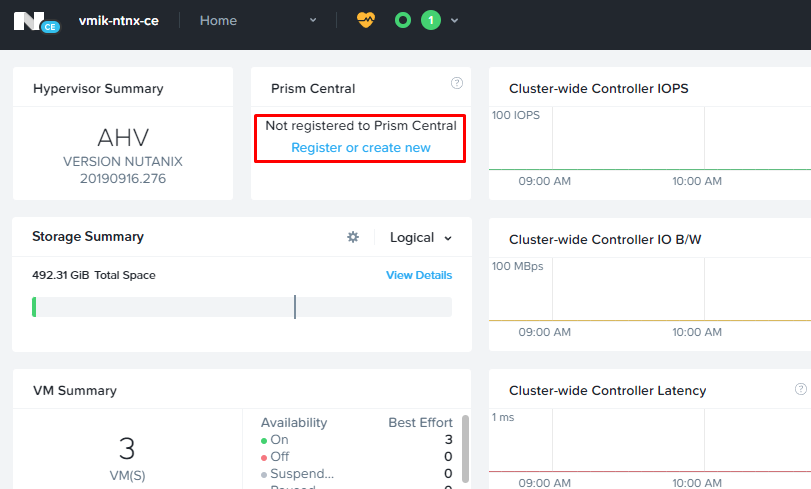Click the 1 ms latency axis label
Viewport: 811px width, 489px height.
503,418
